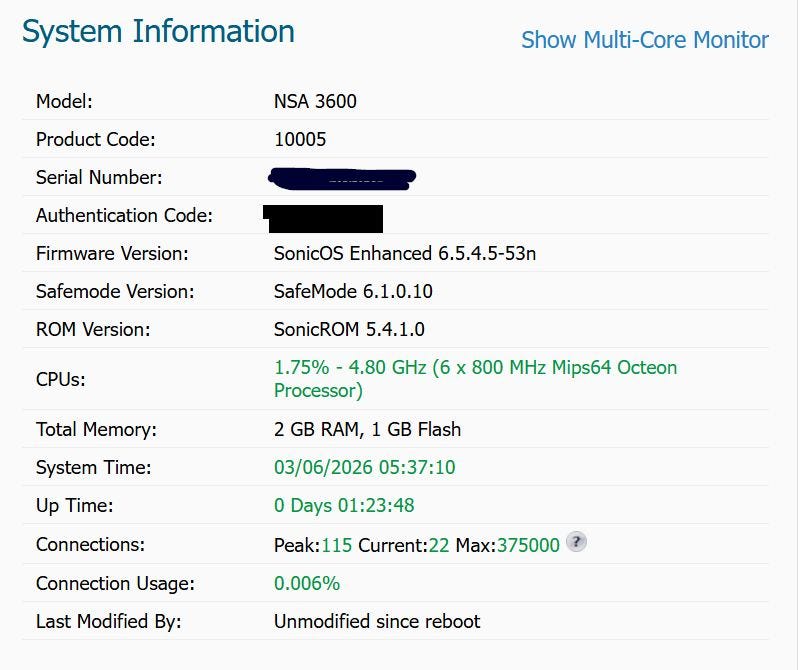Click the System Information heading
The image size is (804, 670).
[x=158, y=32]
